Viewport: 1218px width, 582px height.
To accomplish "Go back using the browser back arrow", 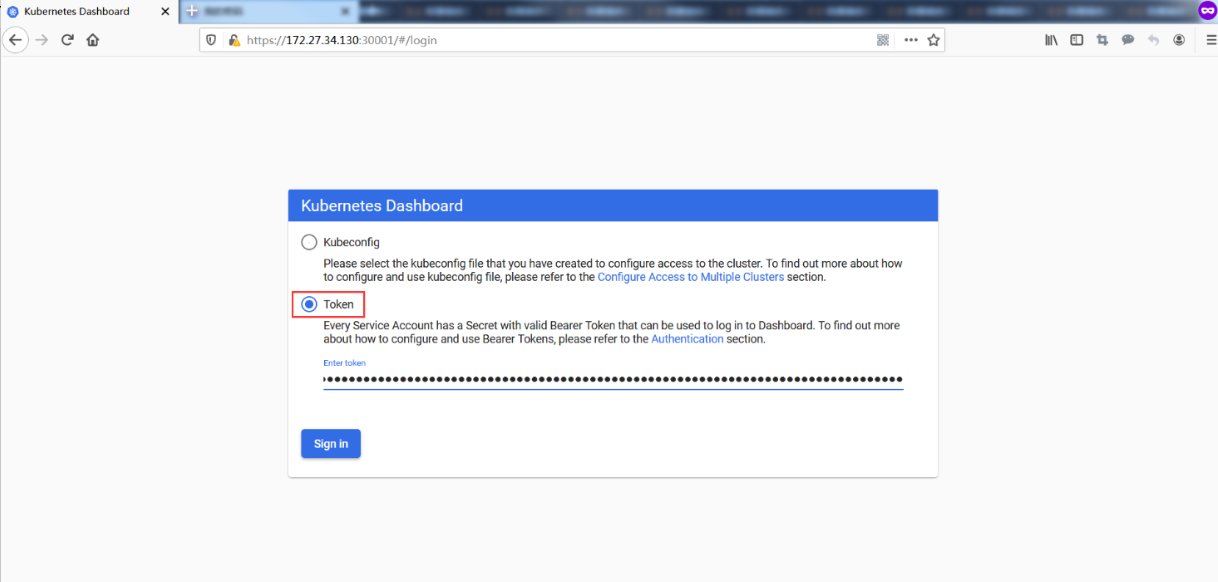I will [15, 40].
